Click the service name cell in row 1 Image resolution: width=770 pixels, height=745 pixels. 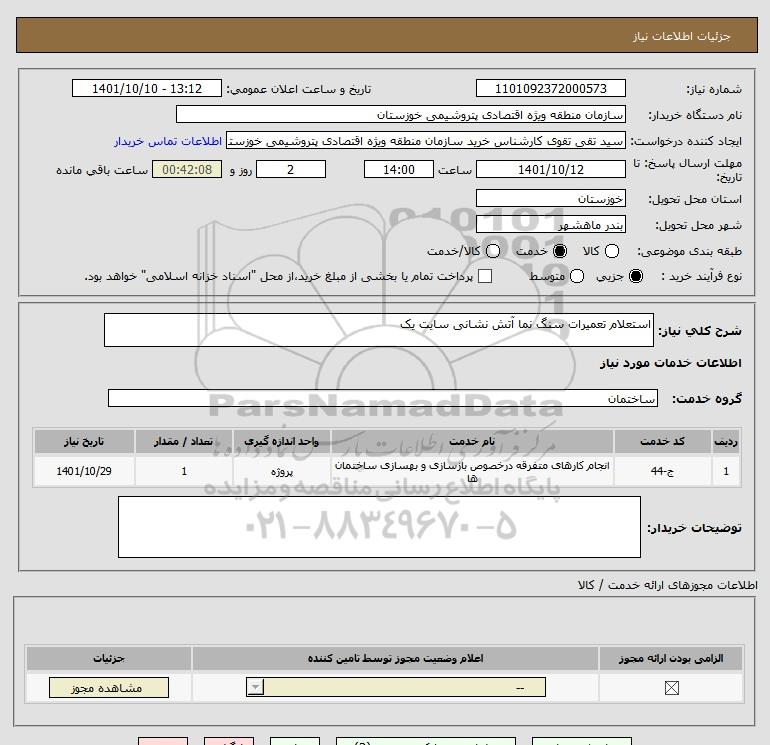tap(472, 471)
